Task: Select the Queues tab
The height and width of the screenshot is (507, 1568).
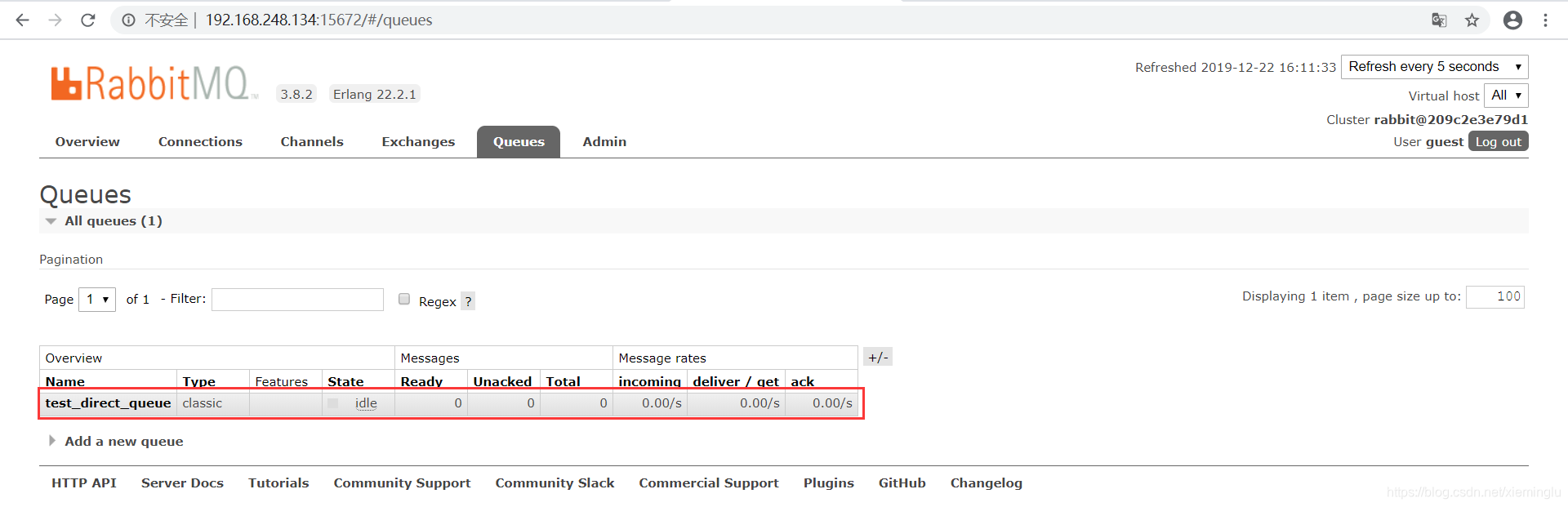Action: 519,142
